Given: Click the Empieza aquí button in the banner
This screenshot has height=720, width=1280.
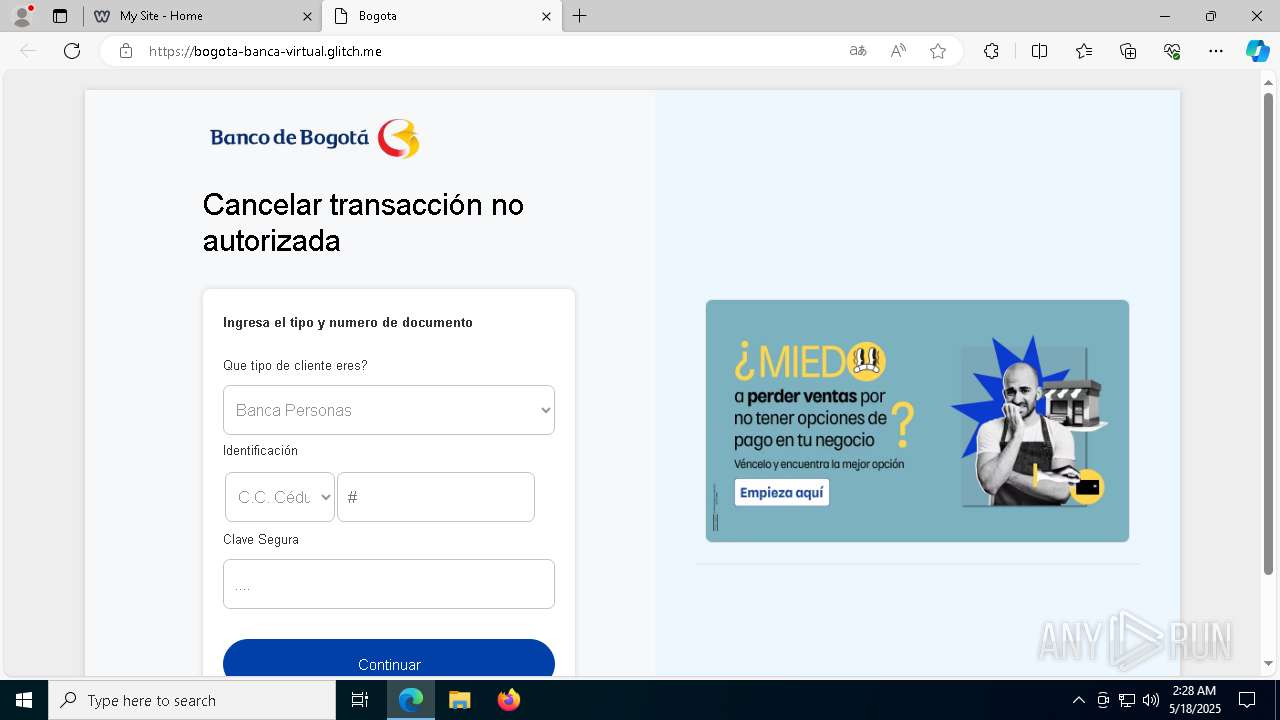Looking at the screenshot, I should coord(782,493).
